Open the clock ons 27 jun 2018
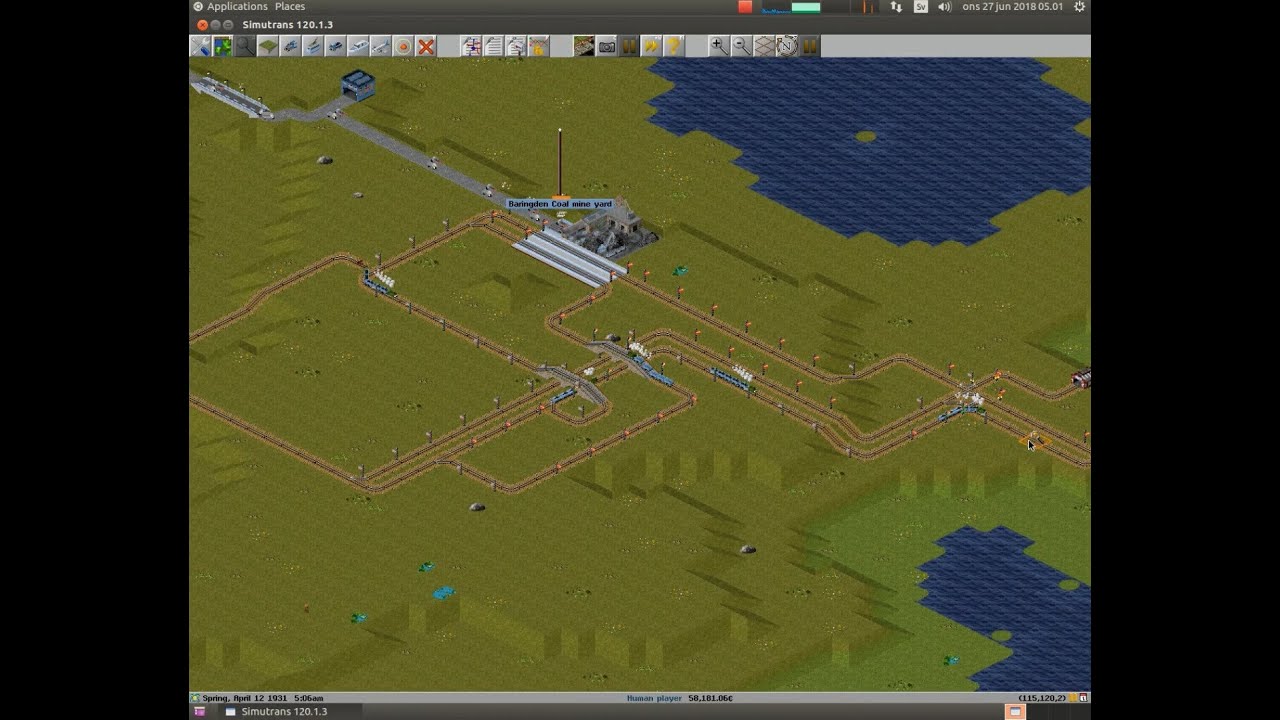Viewport: 1280px width, 720px height. coord(1012,7)
